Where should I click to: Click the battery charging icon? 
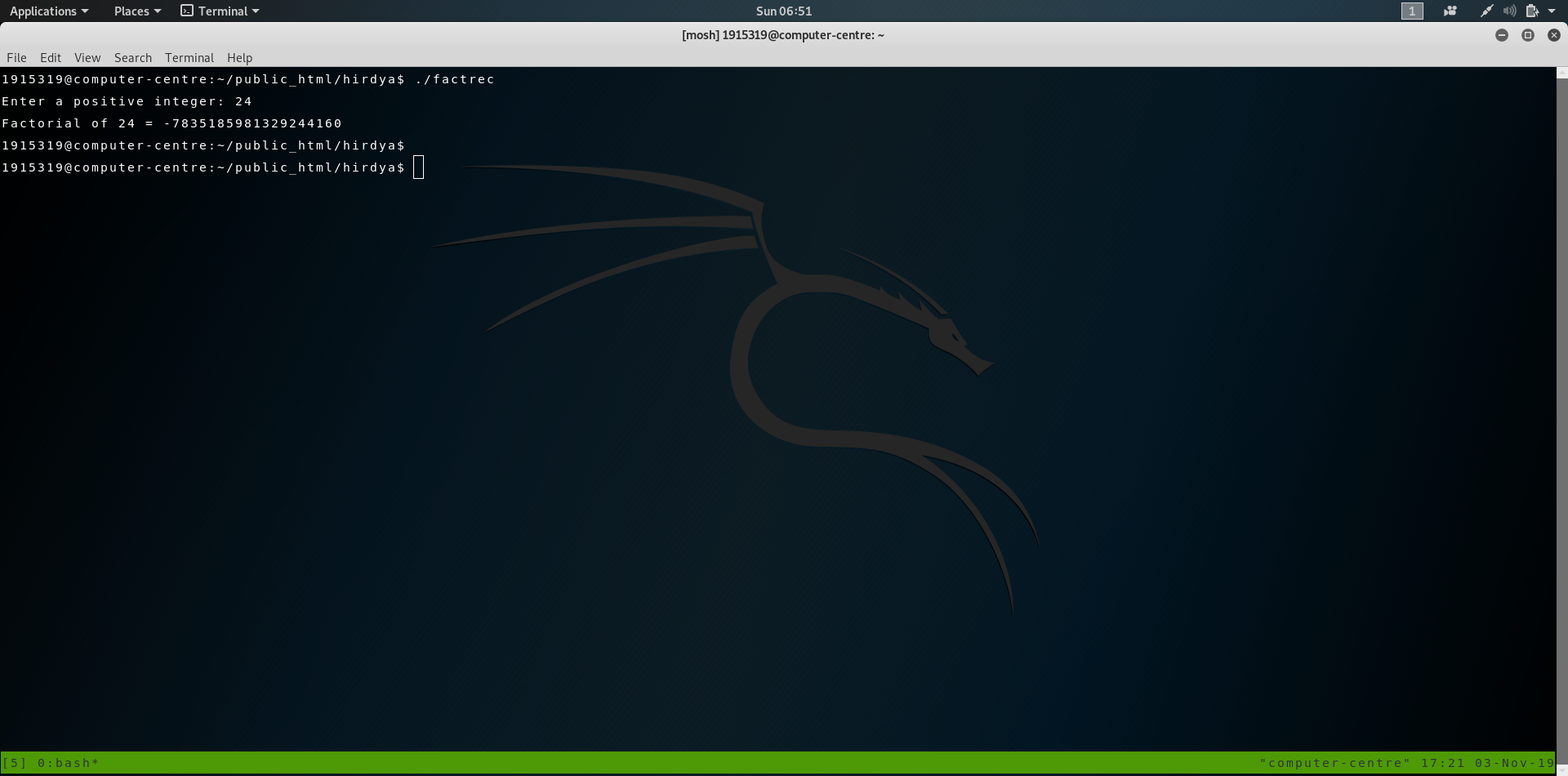1532,11
